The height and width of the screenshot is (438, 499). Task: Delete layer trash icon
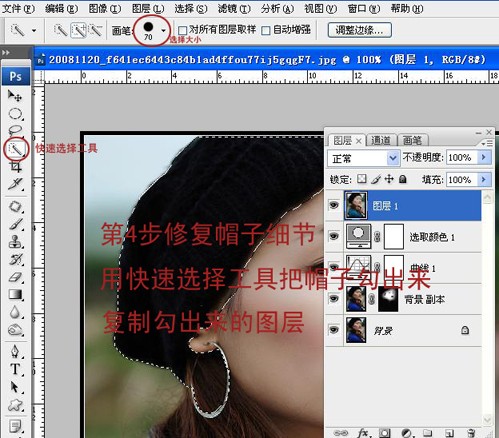click(x=471, y=433)
